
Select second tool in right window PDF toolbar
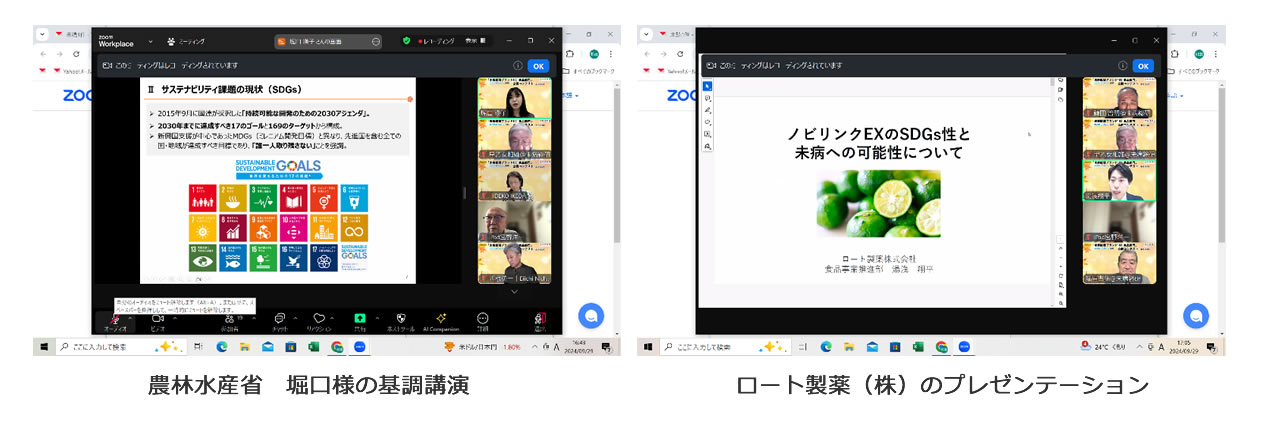tap(707, 98)
